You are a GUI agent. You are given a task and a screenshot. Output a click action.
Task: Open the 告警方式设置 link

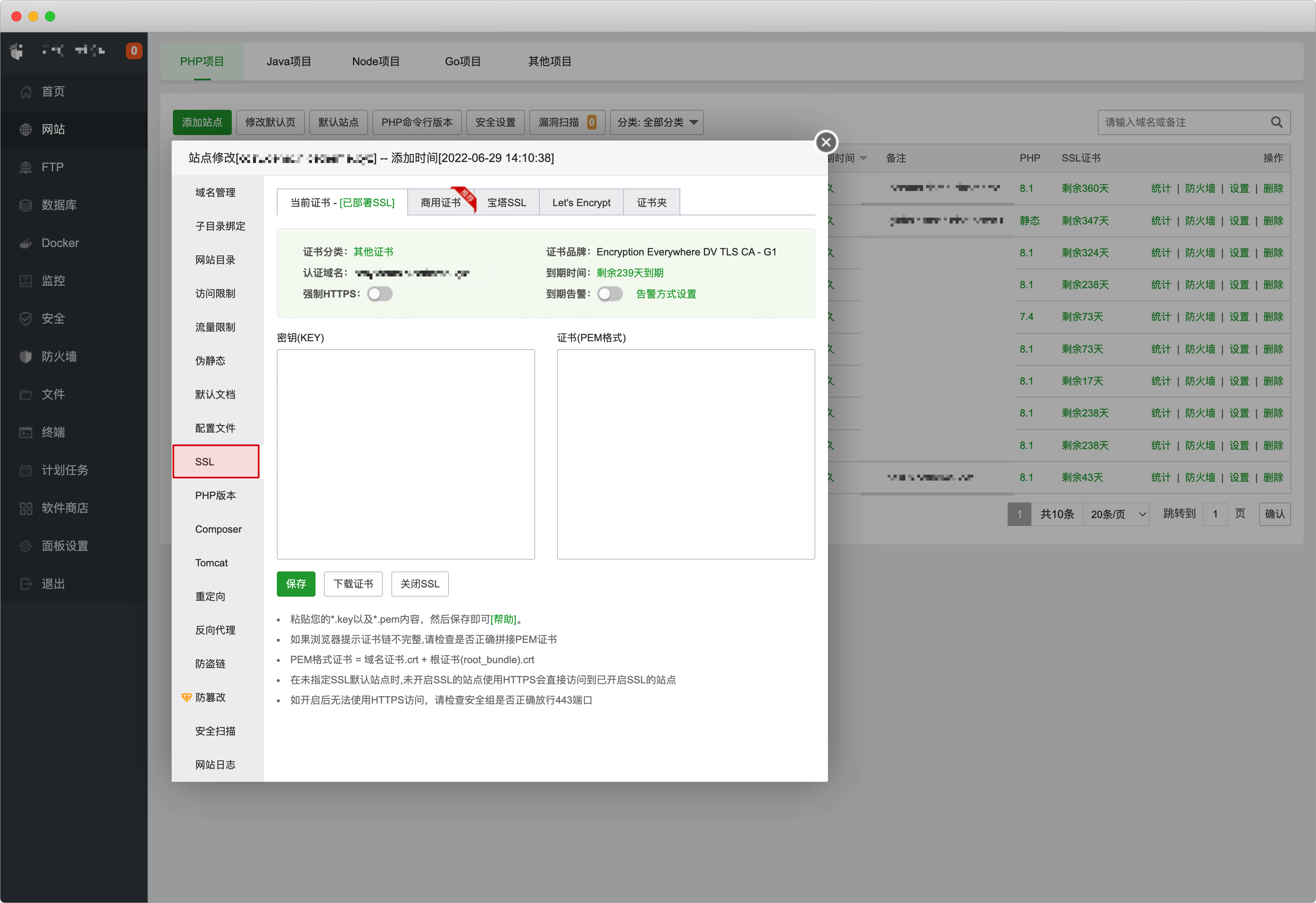666,294
